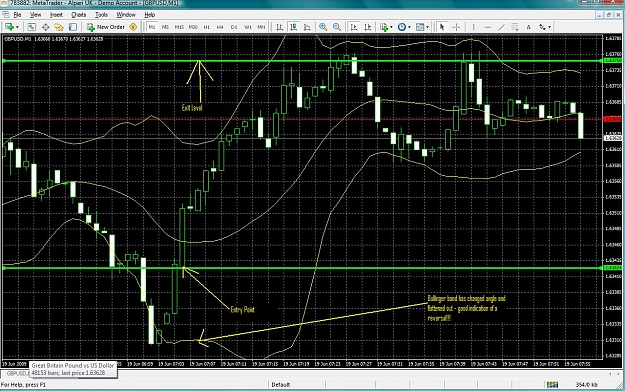Open the New Chart tool
The height and width of the screenshot is (391, 625).
9,27
